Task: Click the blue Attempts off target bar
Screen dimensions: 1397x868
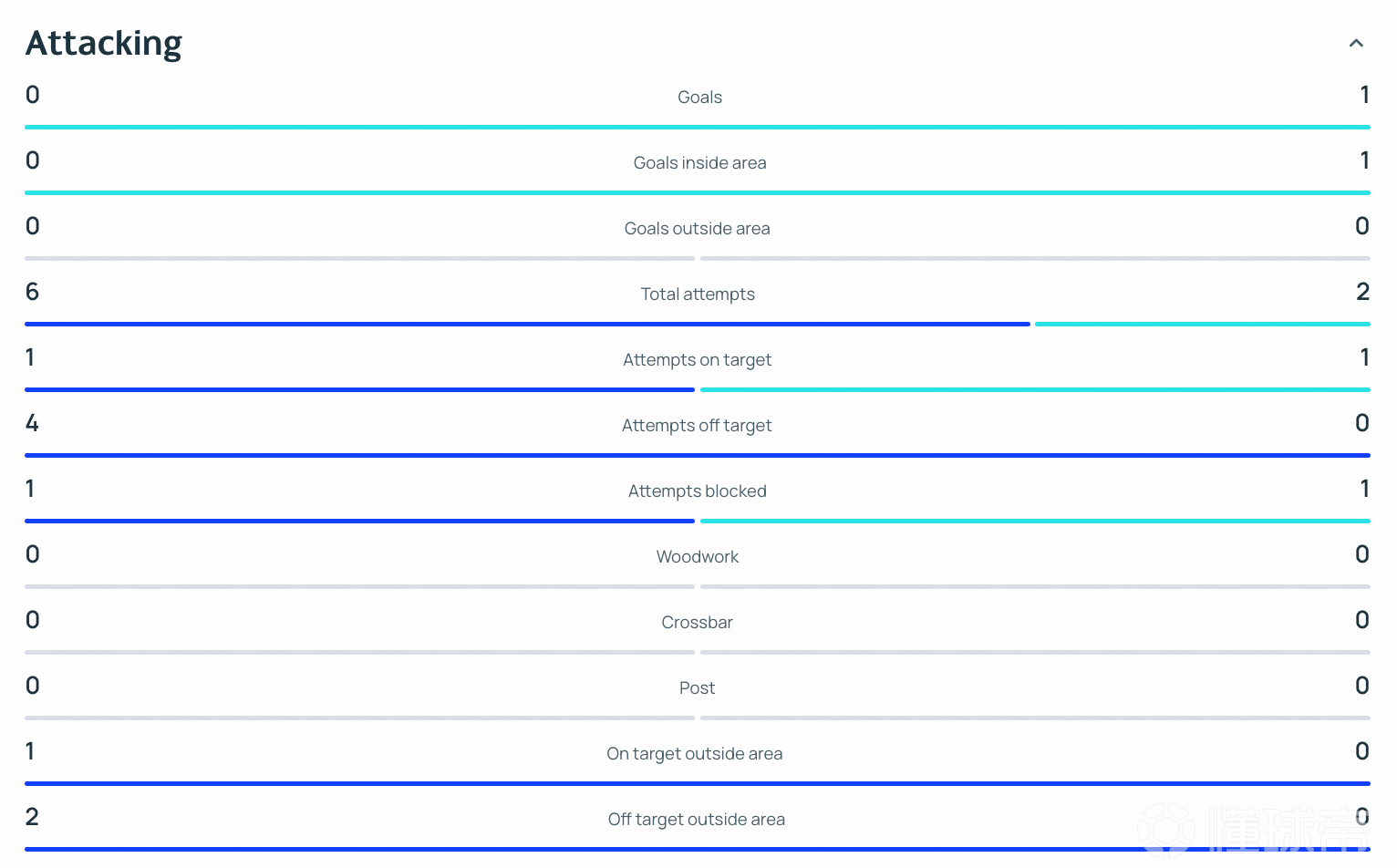Action: [698, 455]
